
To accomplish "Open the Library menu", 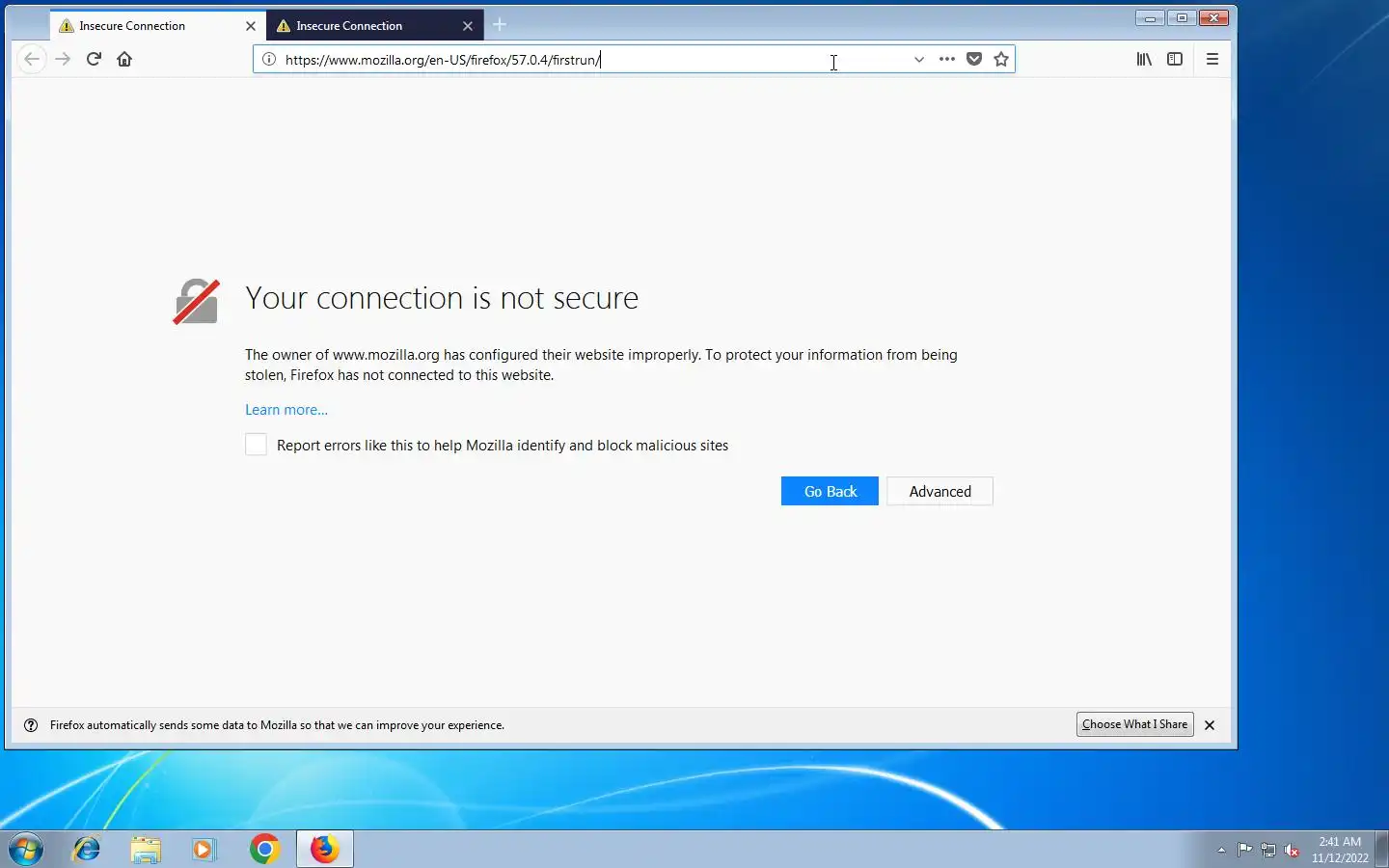I will [1144, 59].
